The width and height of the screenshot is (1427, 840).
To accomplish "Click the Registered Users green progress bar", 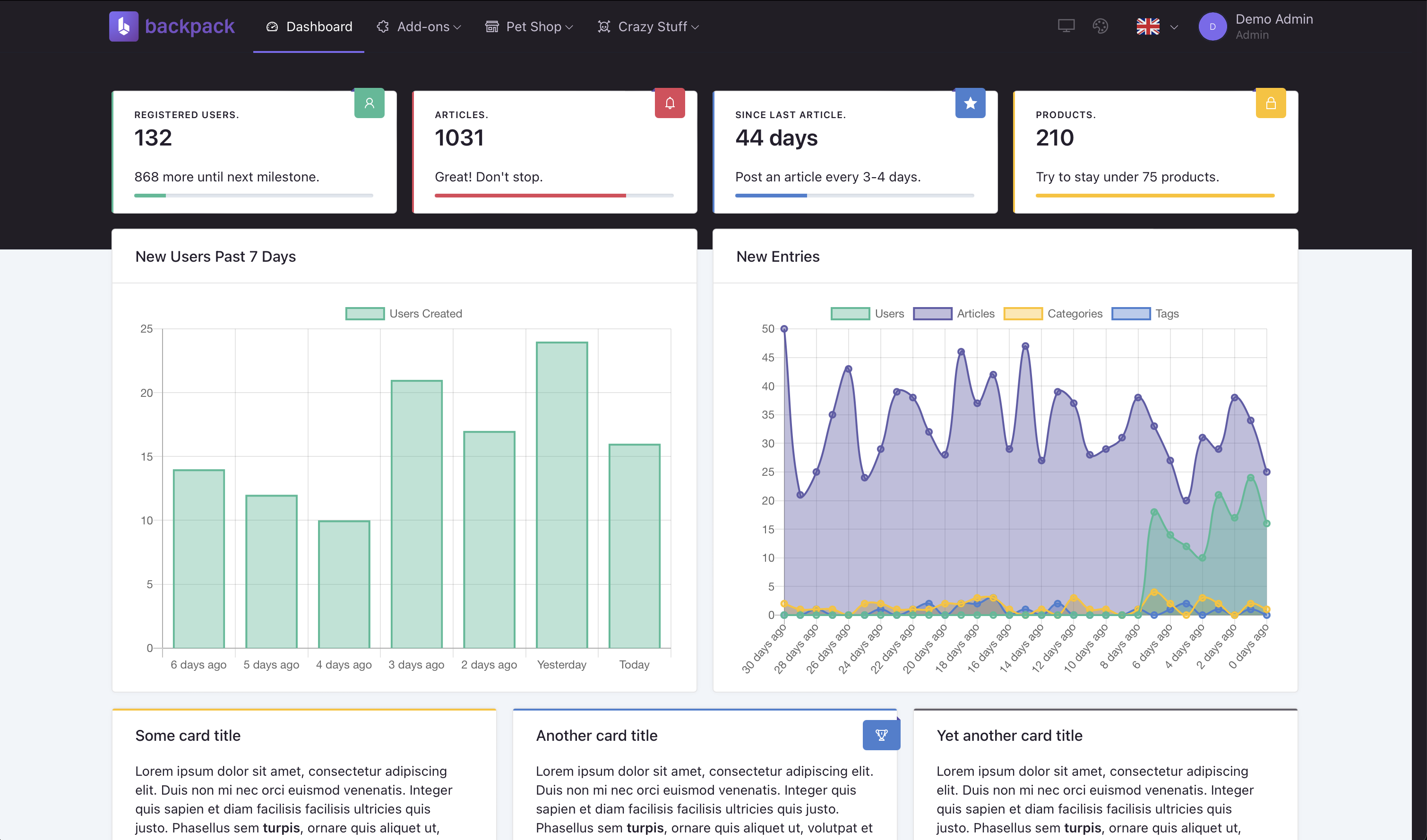I will click(x=254, y=195).
